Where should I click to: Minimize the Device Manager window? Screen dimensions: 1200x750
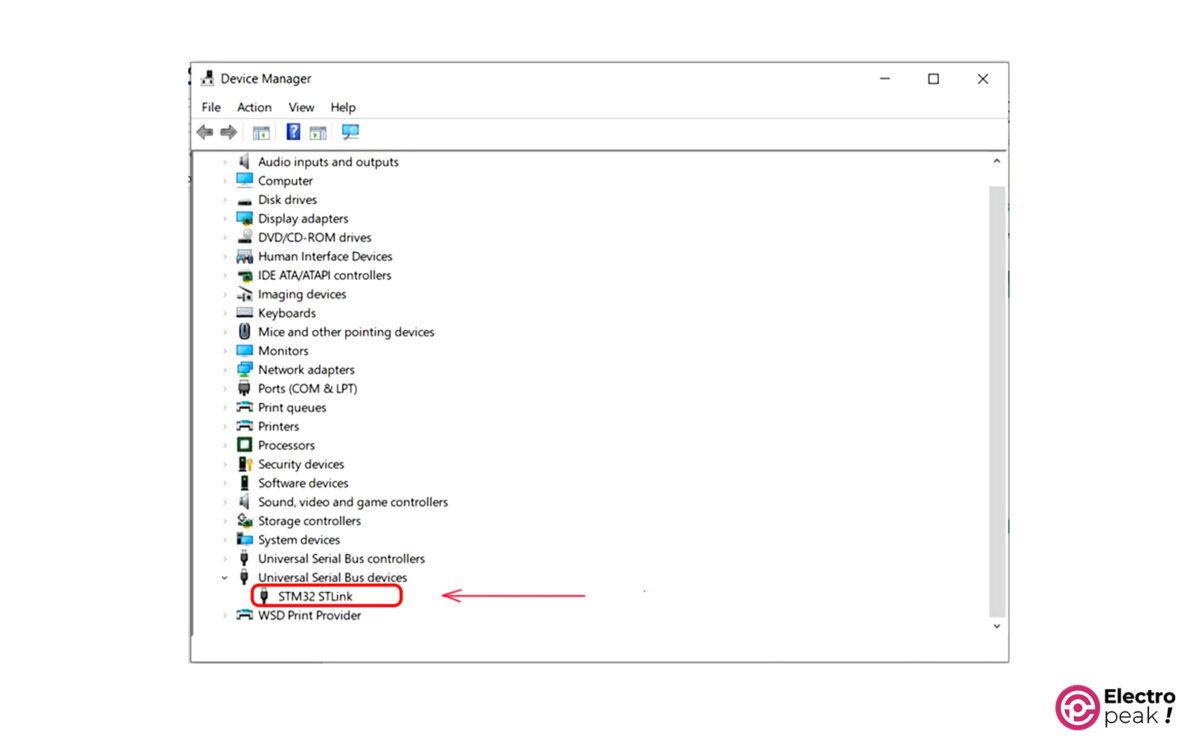click(x=884, y=79)
